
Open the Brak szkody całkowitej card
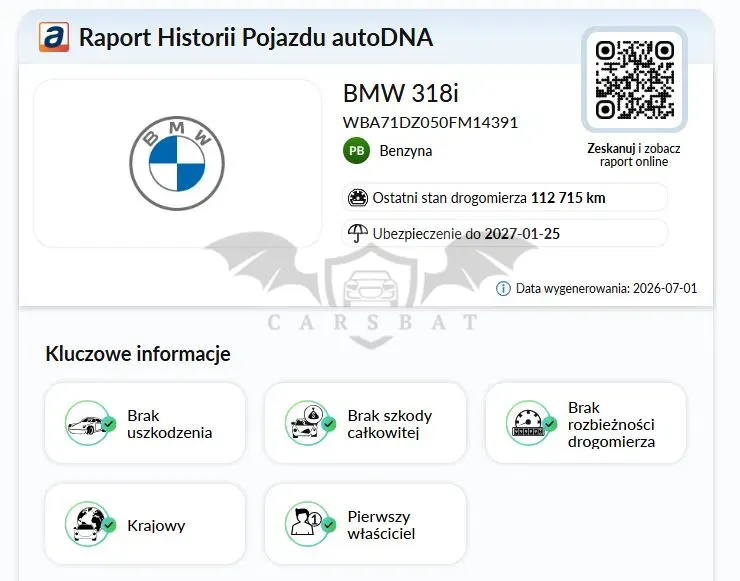pos(365,423)
